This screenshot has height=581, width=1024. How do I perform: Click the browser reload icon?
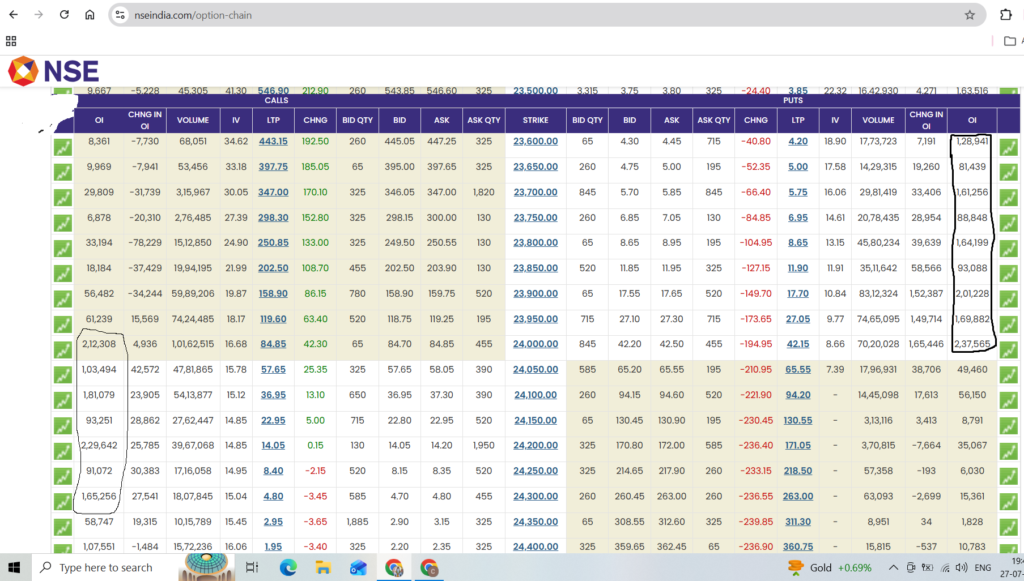pyautogui.click(x=64, y=14)
